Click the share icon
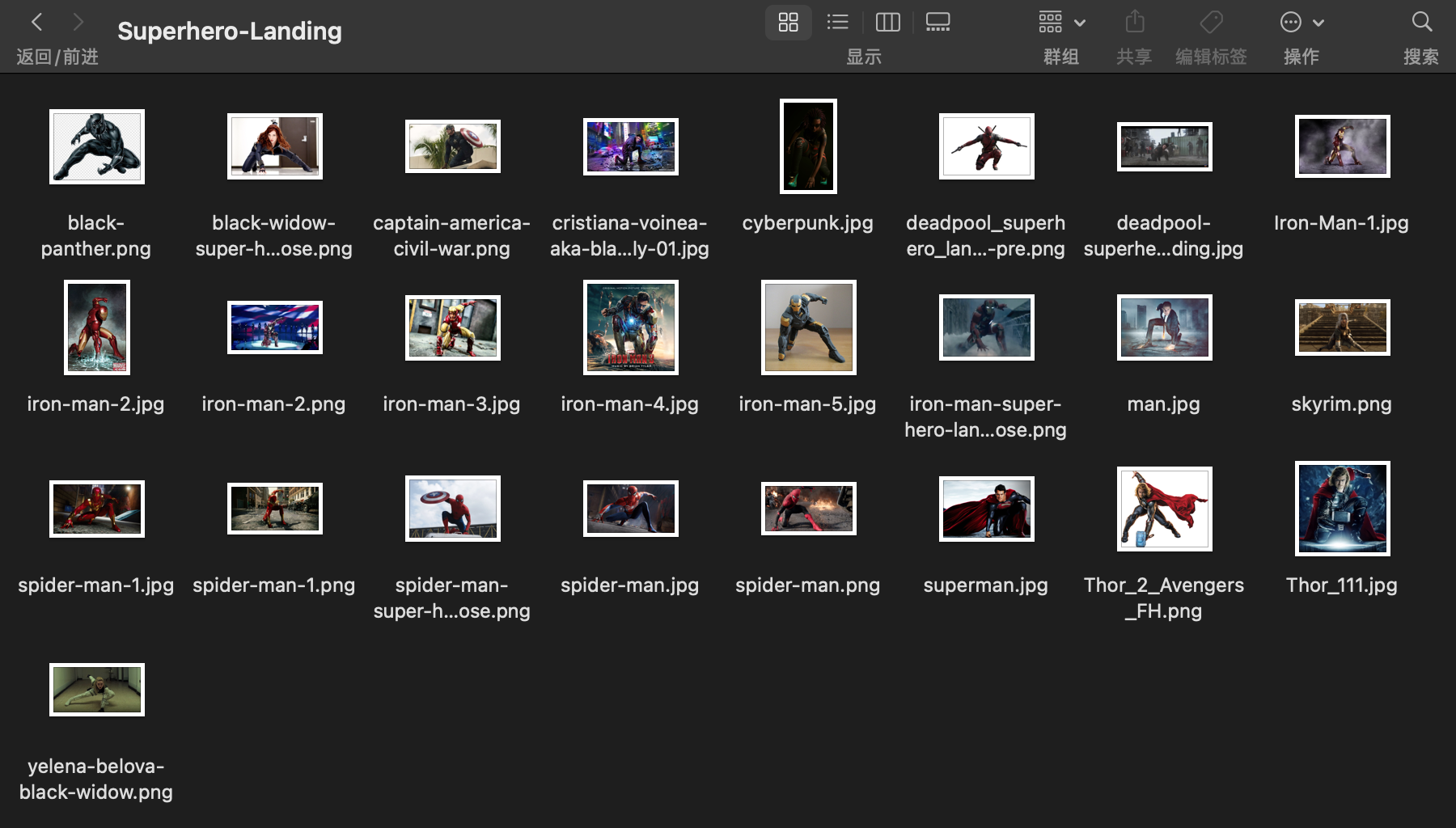The width and height of the screenshot is (1456, 828). coord(1134,22)
